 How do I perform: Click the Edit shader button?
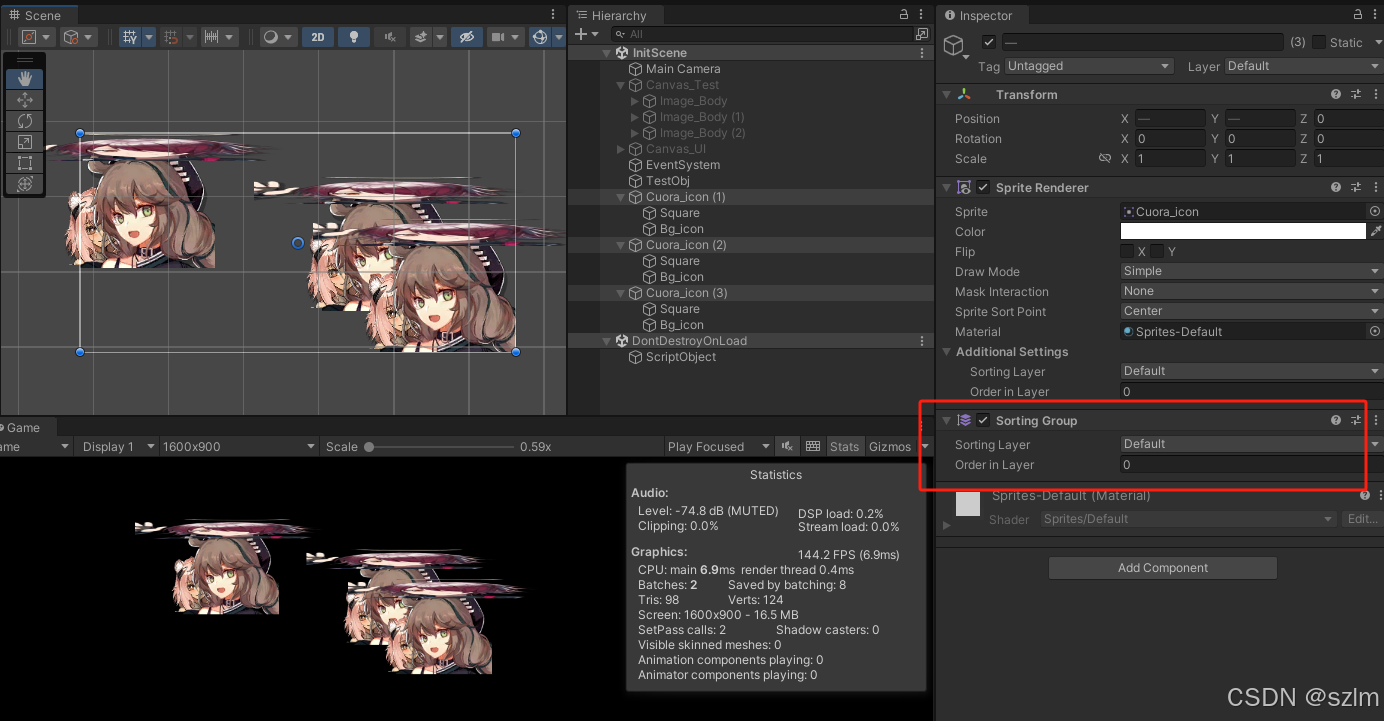click(x=1361, y=519)
